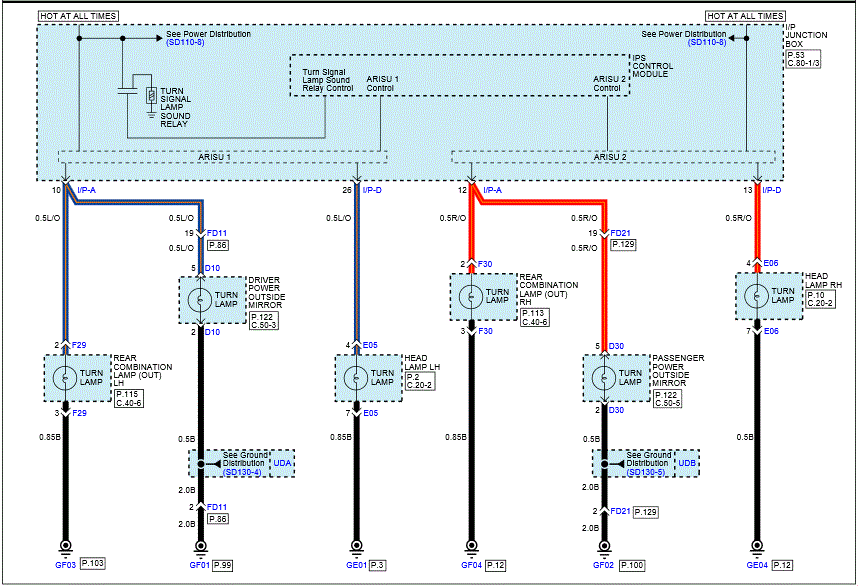Image resolution: width=858 pixels, height=586 pixels.
Task: Open the SD110-8 link nearest the sound relay
Action: pyautogui.click(x=185, y=42)
